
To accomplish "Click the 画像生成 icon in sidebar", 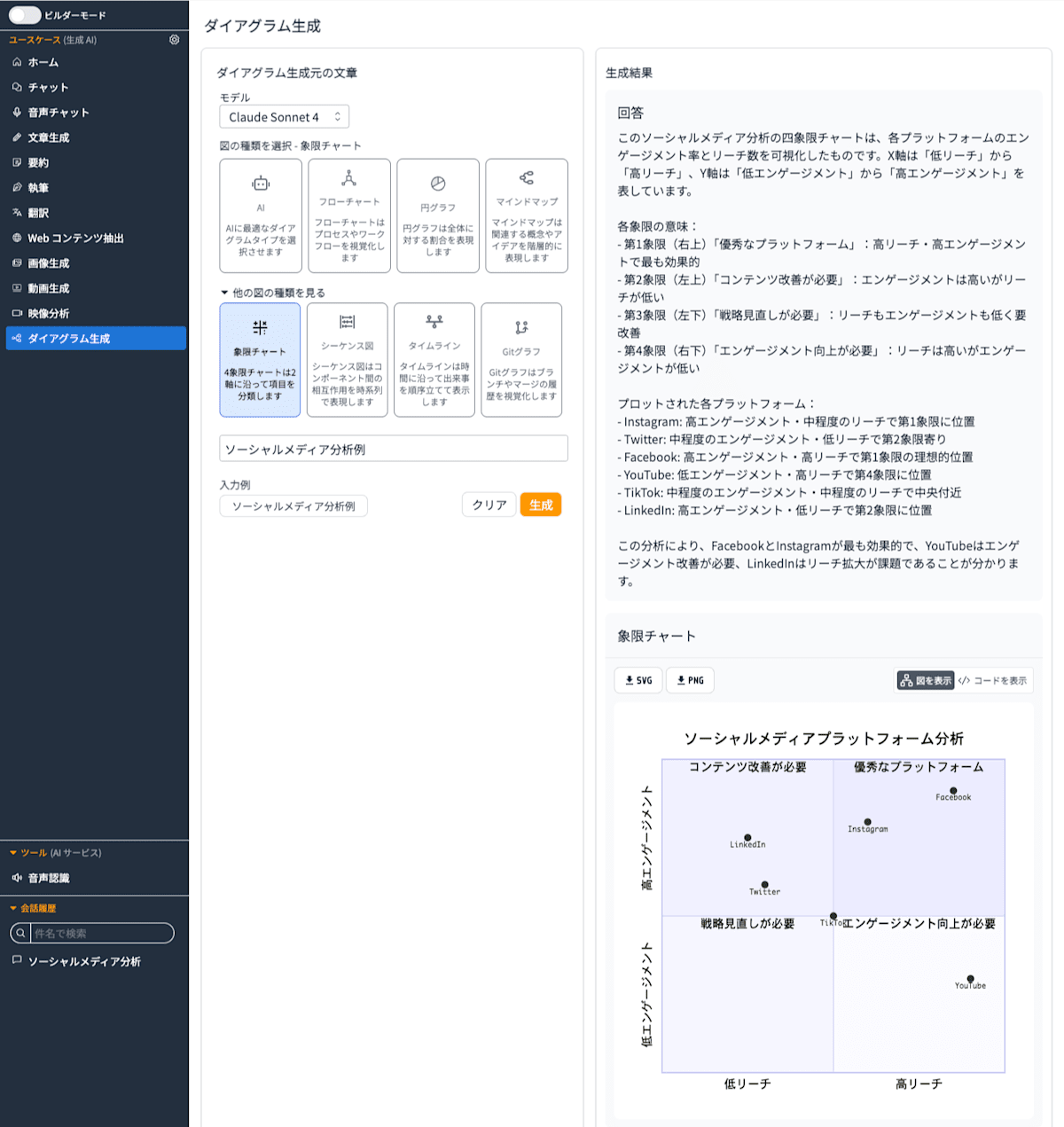I will [x=17, y=263].
